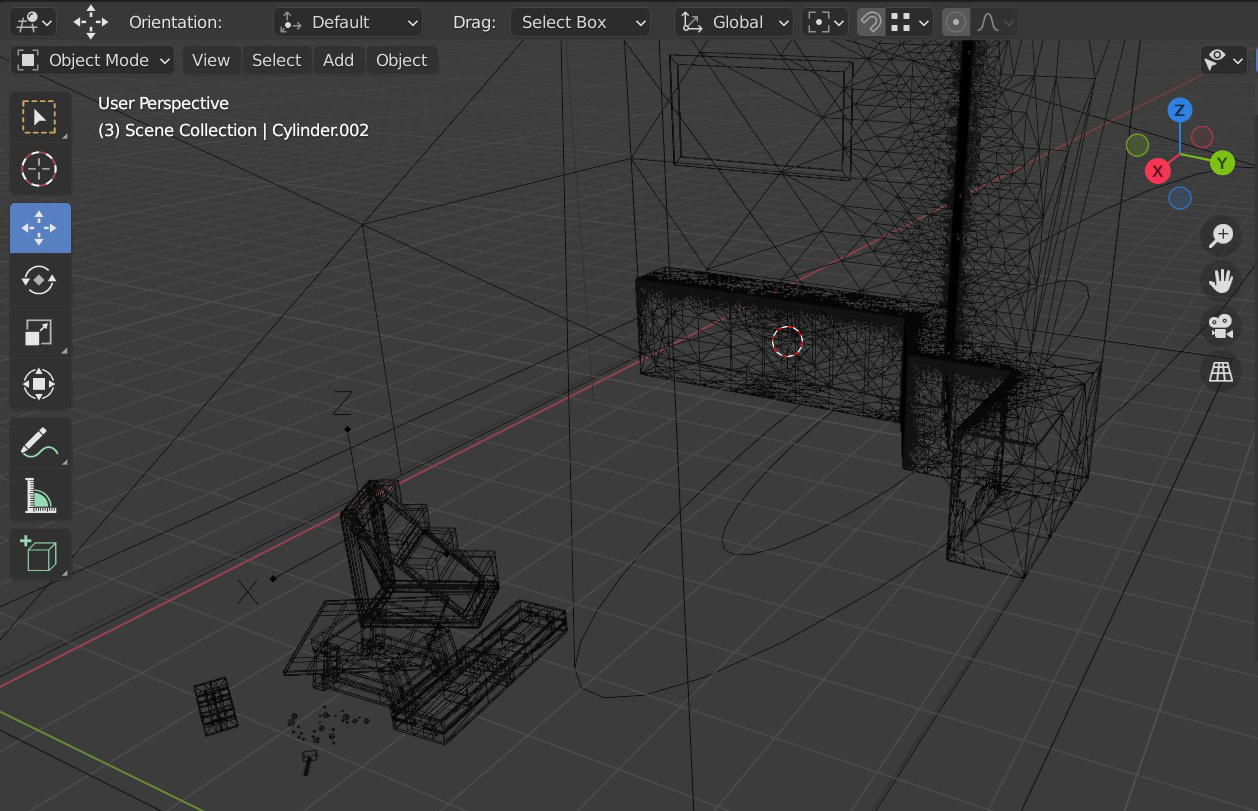
Task: Toggle proportional editing circle icon
Action: (956, 22)
